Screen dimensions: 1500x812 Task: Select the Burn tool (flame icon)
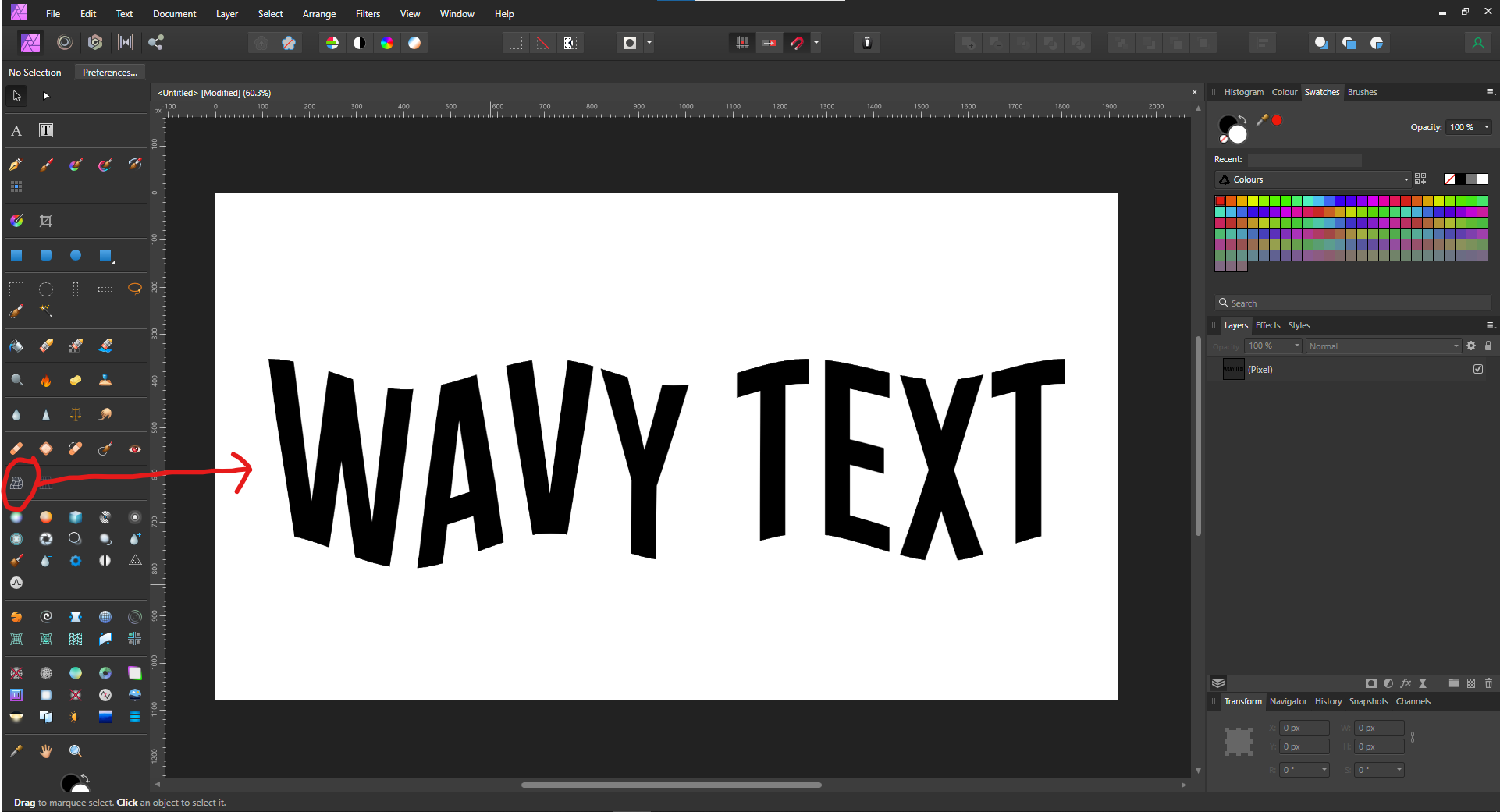coord(46,381)
